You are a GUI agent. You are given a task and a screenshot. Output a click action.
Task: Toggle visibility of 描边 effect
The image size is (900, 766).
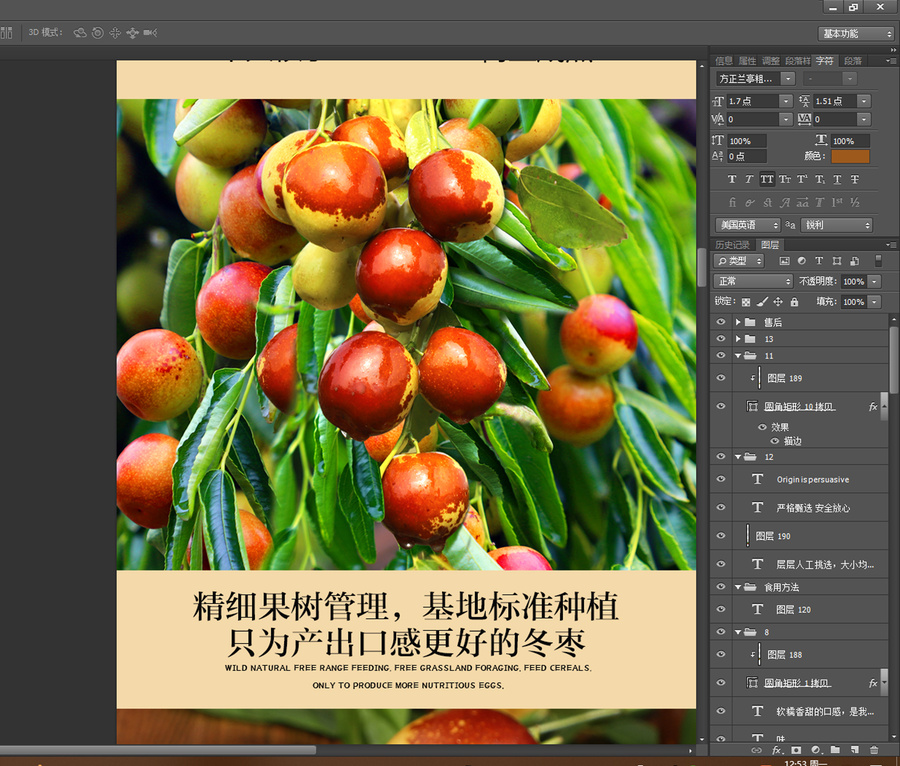774,441
